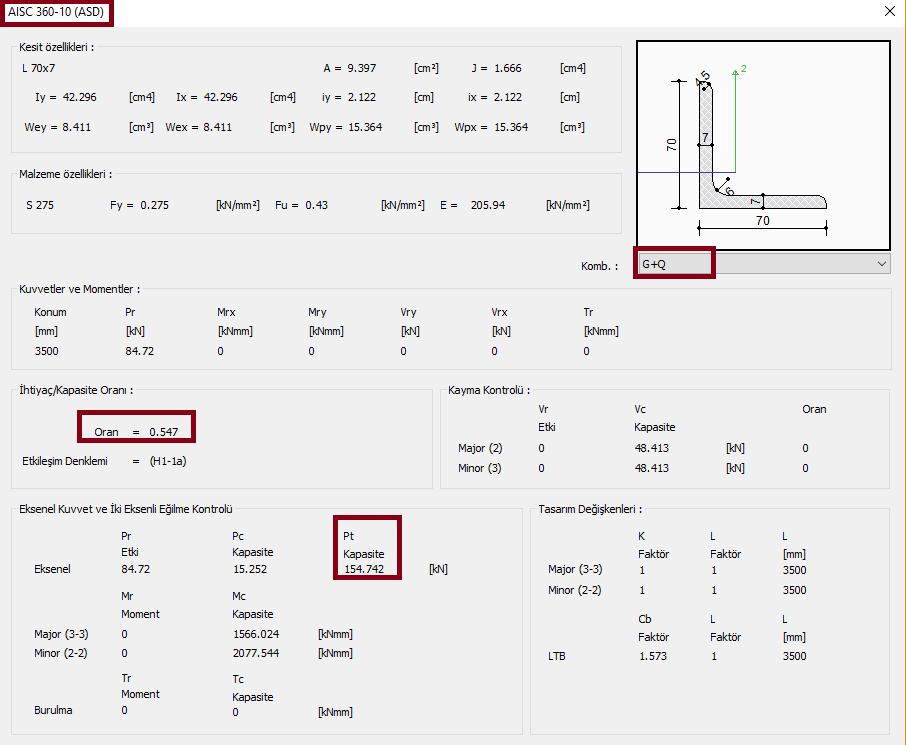The height and width of the screenshot is (745, 906).
Task: Select the Oran 0.547 ratio value
Action: coord(163,431)
